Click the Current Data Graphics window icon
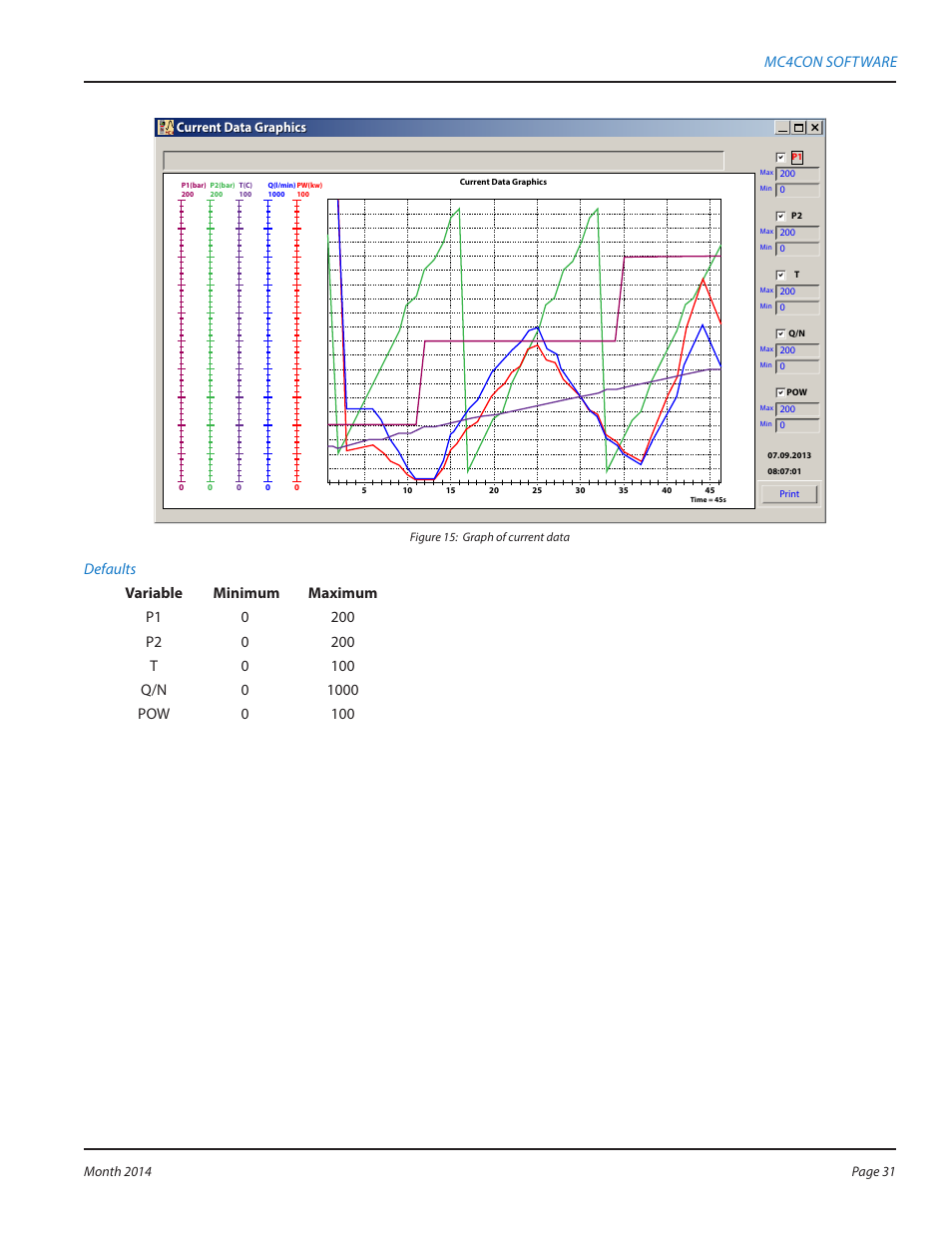 coord(166,128)
